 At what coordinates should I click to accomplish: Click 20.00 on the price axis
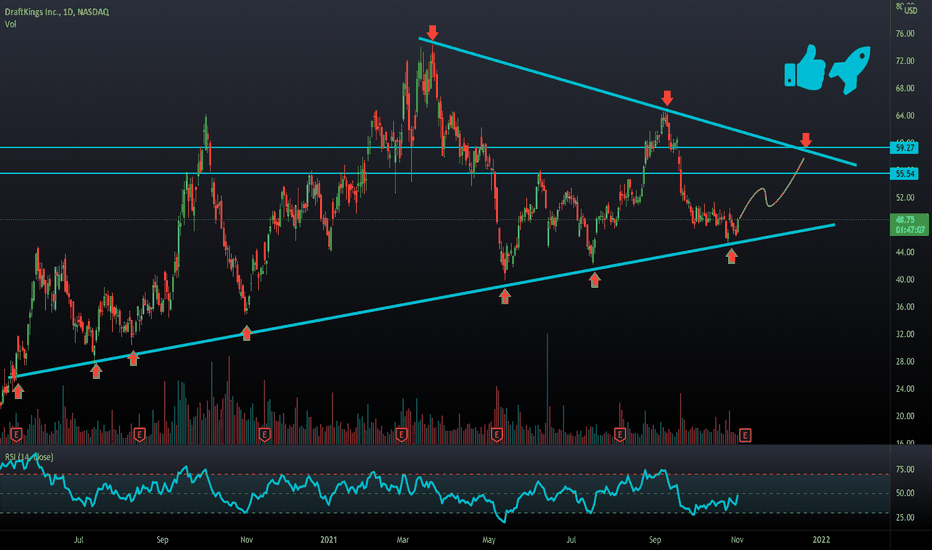click(x=905, y=416)
